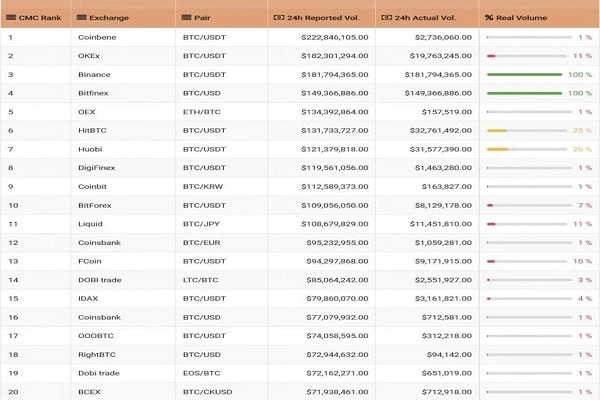Select the OEX exchange name
This screenshot has height=400, width=600.
pyautogui.click(x=86, y=112)
